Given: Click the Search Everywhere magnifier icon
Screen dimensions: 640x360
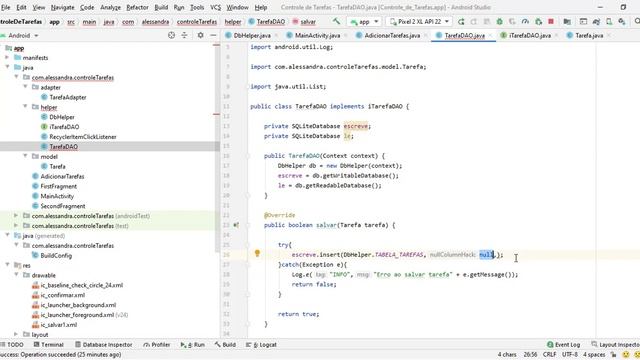Looking at the screenshot, I should point(637,22).
